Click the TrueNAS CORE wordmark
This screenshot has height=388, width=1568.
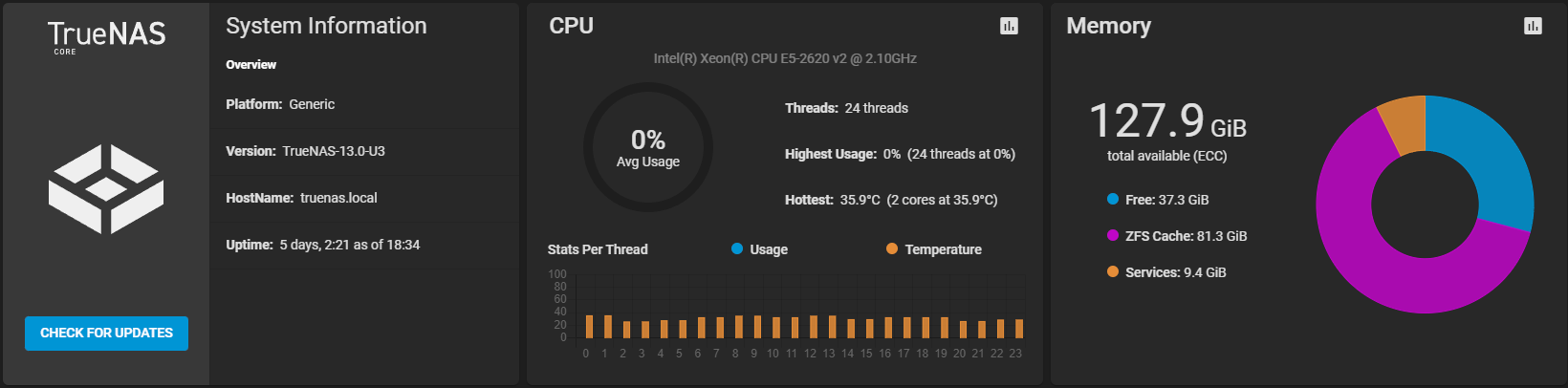[x=106, y=37]
